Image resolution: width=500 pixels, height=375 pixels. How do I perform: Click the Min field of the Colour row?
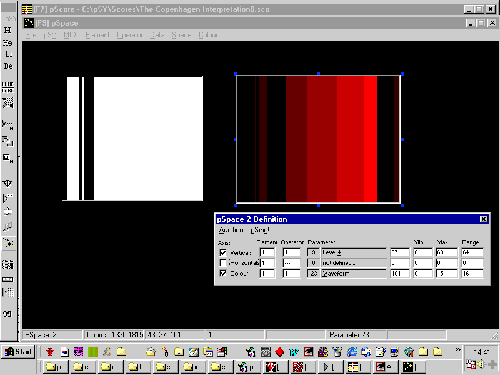423,273
